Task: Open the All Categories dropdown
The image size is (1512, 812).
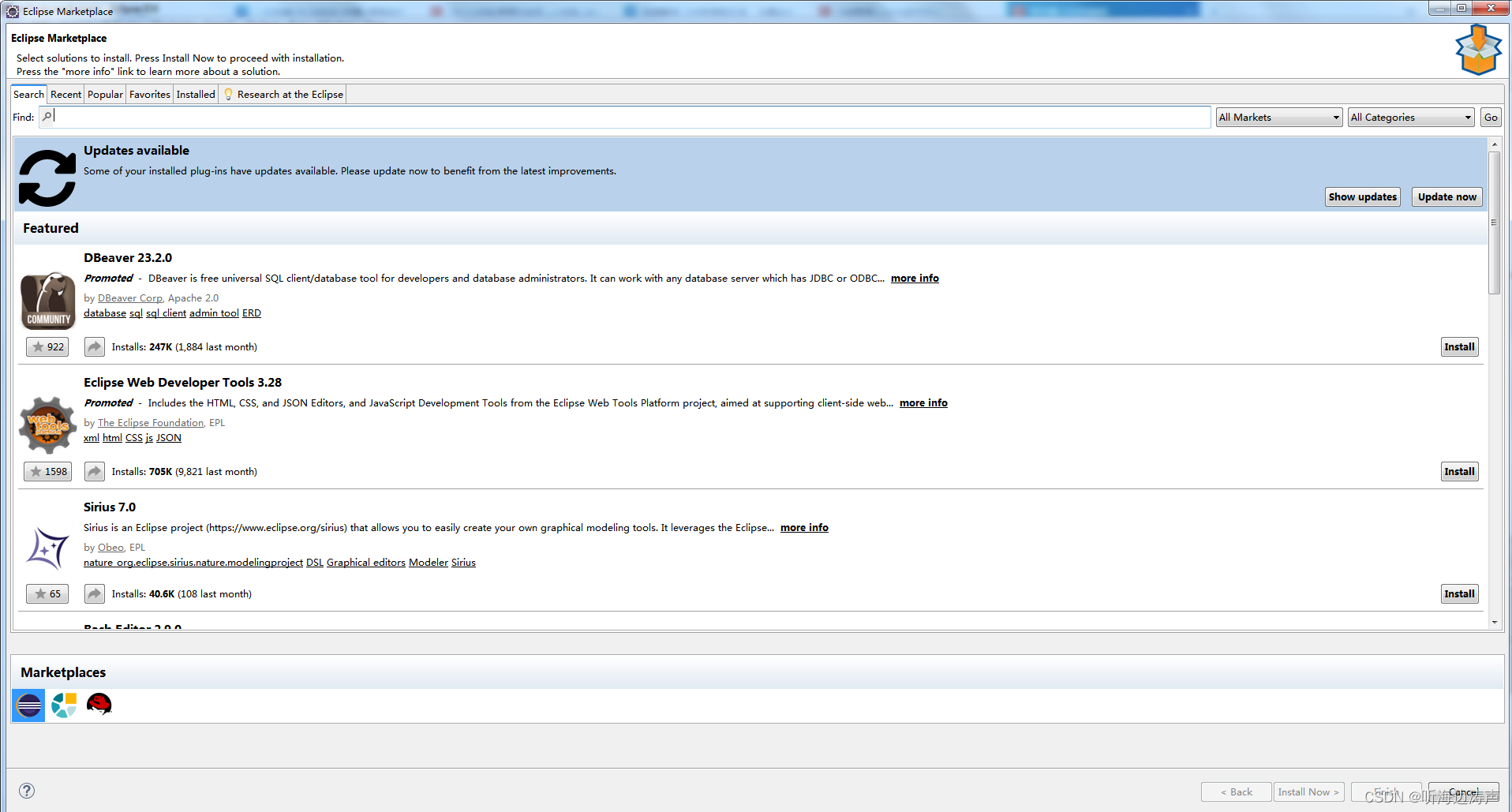Action: (x=1411, y=117)
